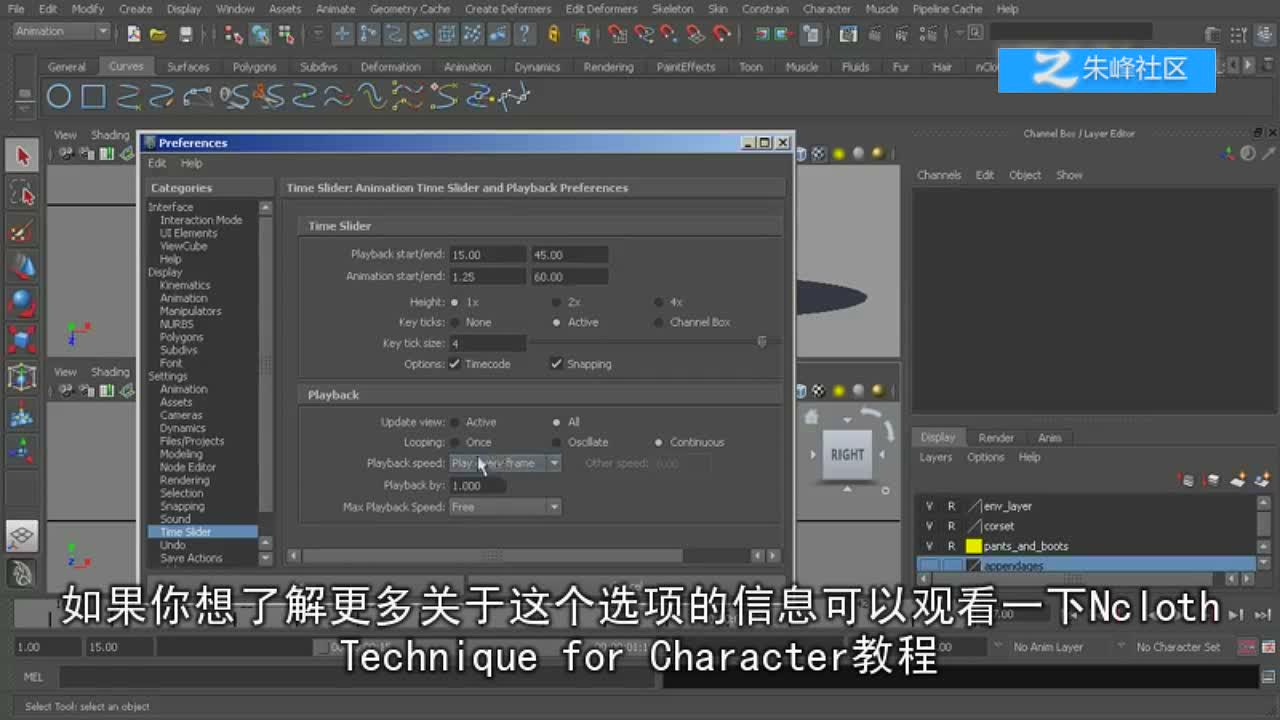Open the Skeleton menu

click(x=672, y=9)
